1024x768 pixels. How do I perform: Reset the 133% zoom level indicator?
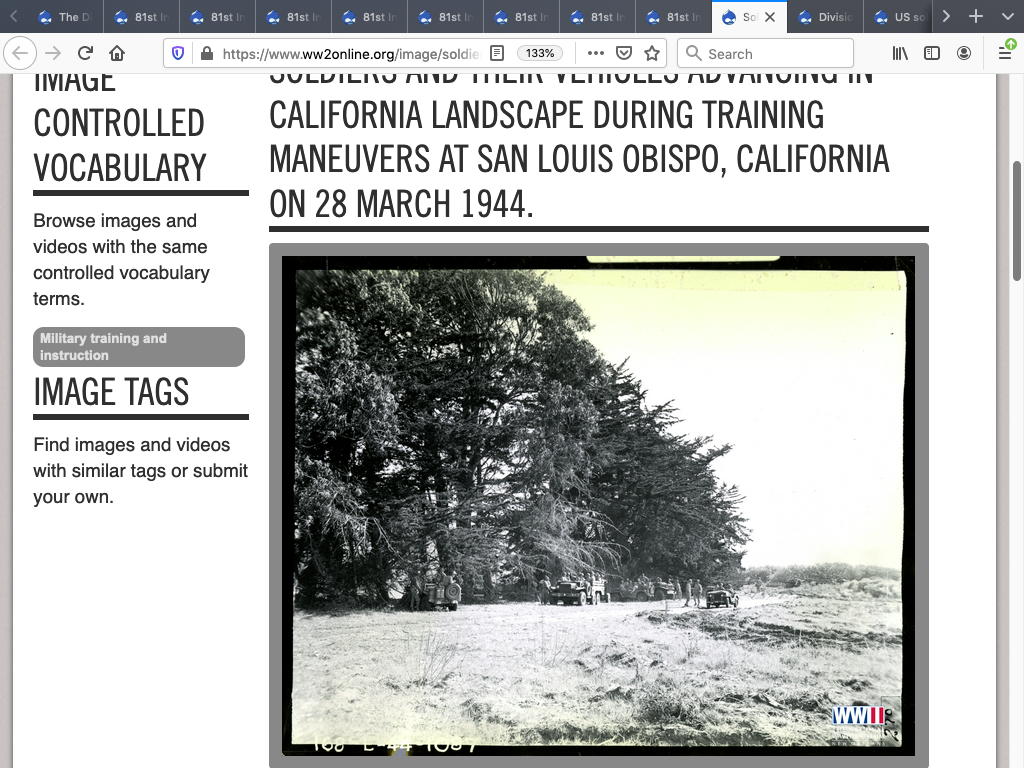(540, 53)
